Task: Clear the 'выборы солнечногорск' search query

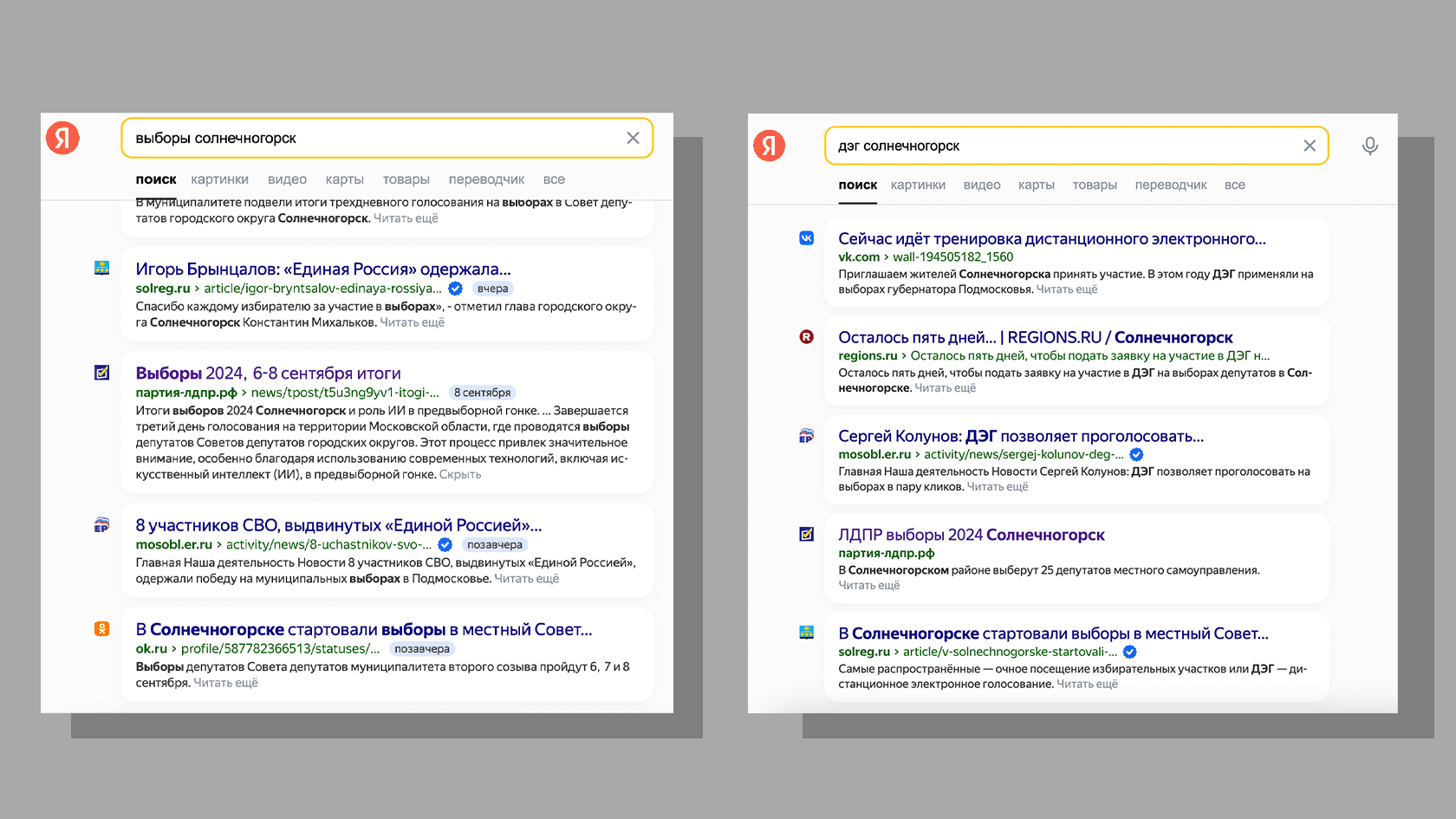Action: [x=634, y=138]
